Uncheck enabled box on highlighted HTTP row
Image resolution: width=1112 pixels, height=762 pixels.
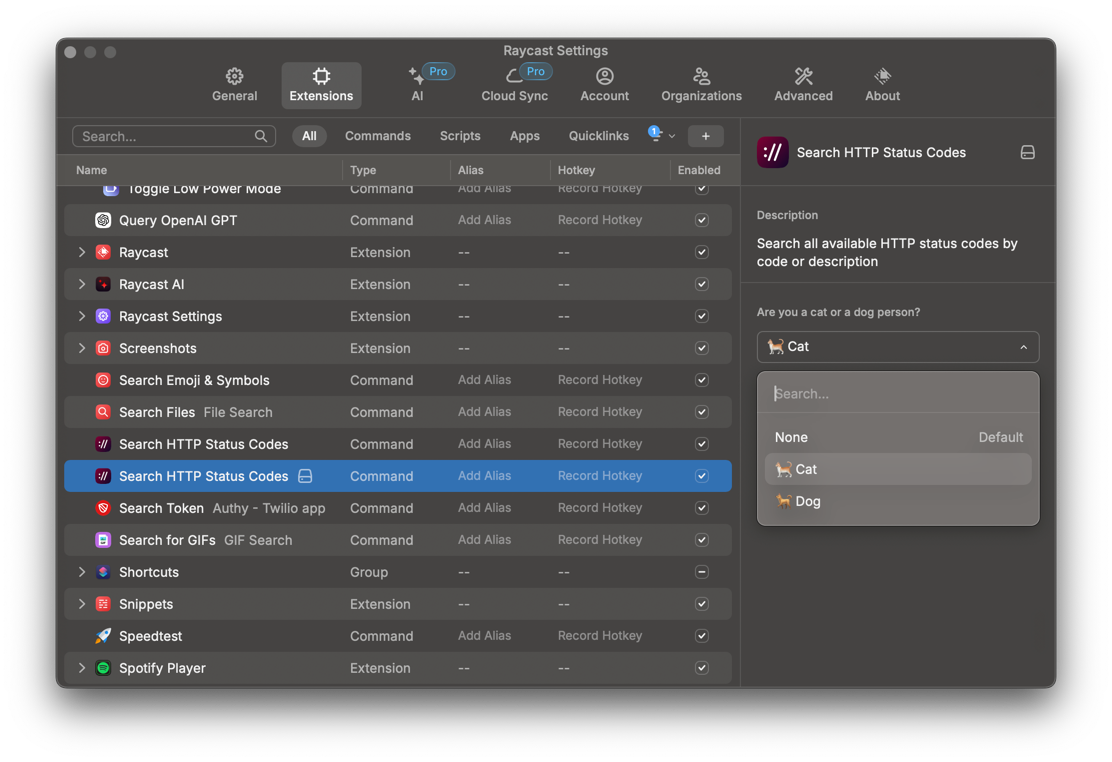click(701, 476)
